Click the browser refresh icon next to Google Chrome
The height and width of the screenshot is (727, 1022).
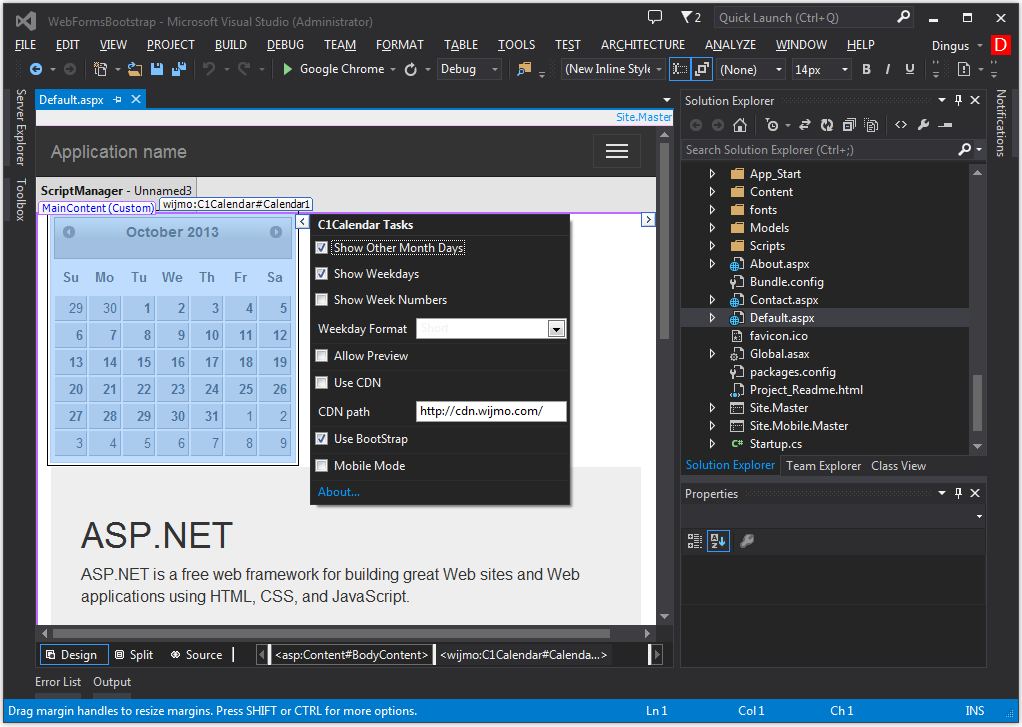[411, 69]
